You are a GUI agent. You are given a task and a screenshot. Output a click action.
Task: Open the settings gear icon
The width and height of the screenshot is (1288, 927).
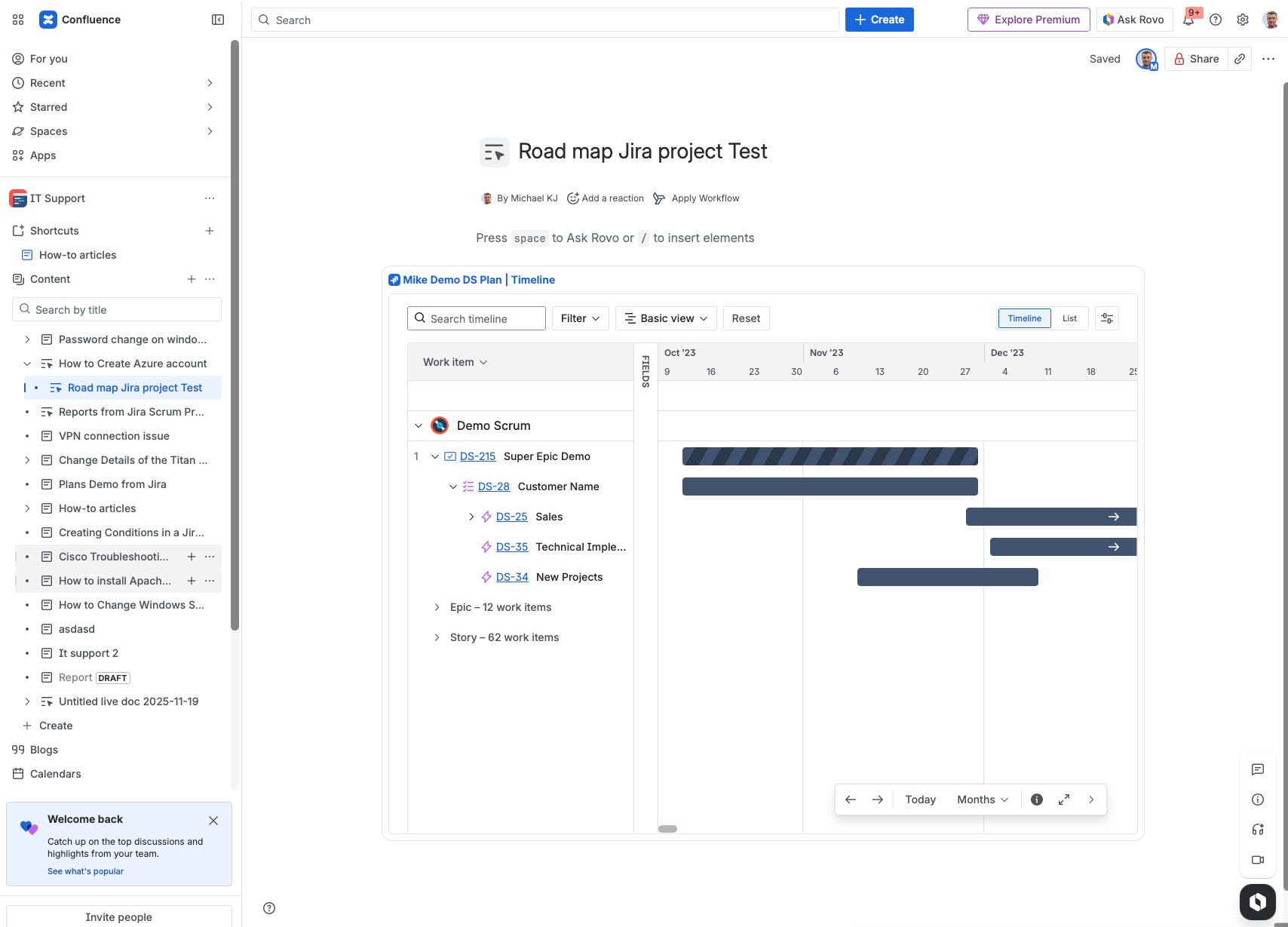pyautogui.click(x=1243, y=20)
